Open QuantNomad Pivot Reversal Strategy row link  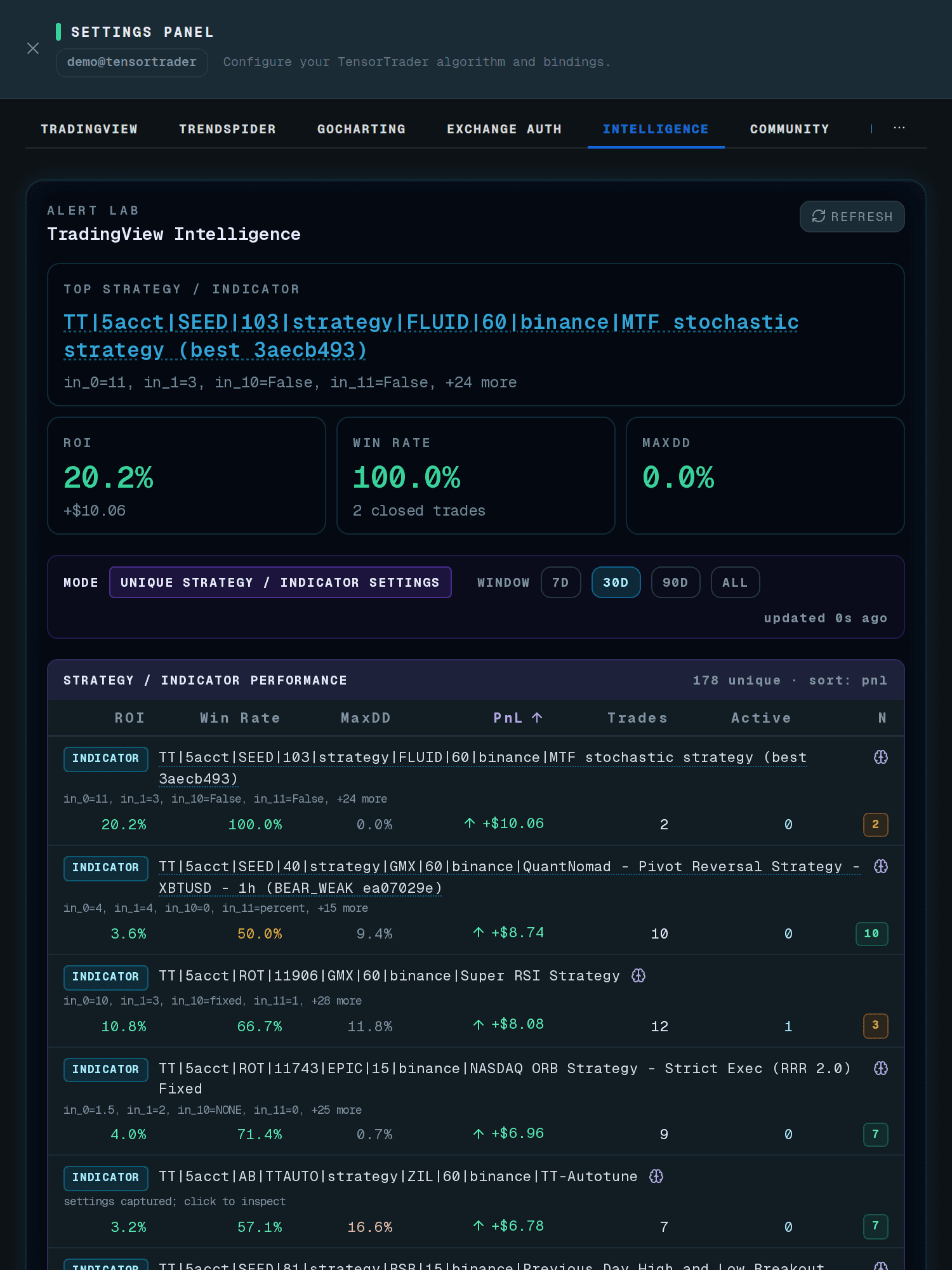[509, 877]
